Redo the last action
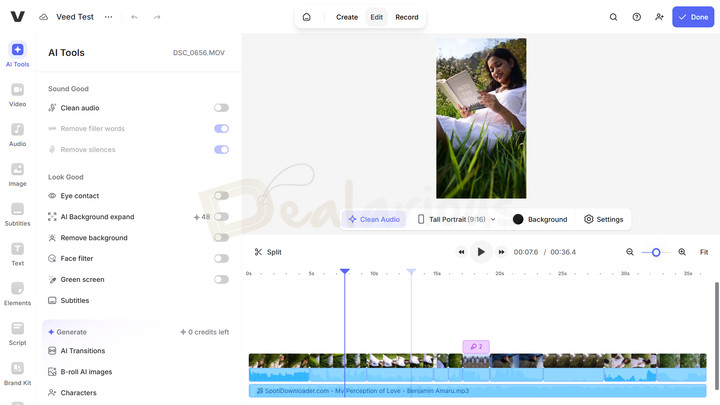Screen dimensions: 720x405 click(x=157, y=17)
